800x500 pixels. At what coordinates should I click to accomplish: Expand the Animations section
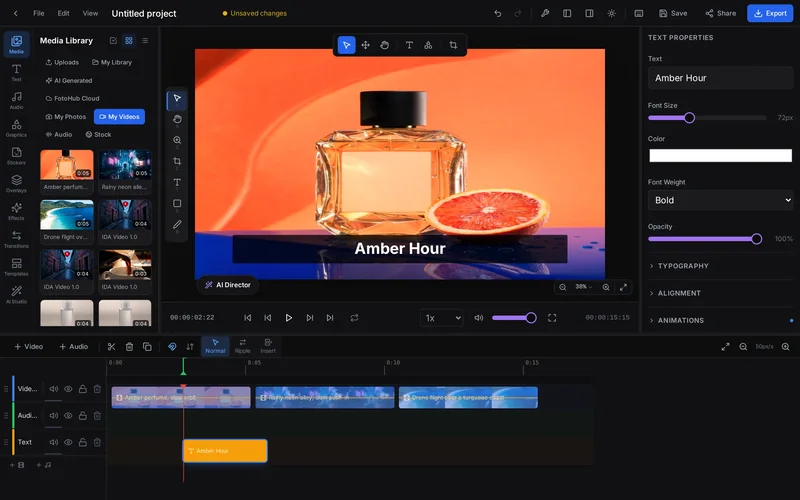tap(720, 320)
